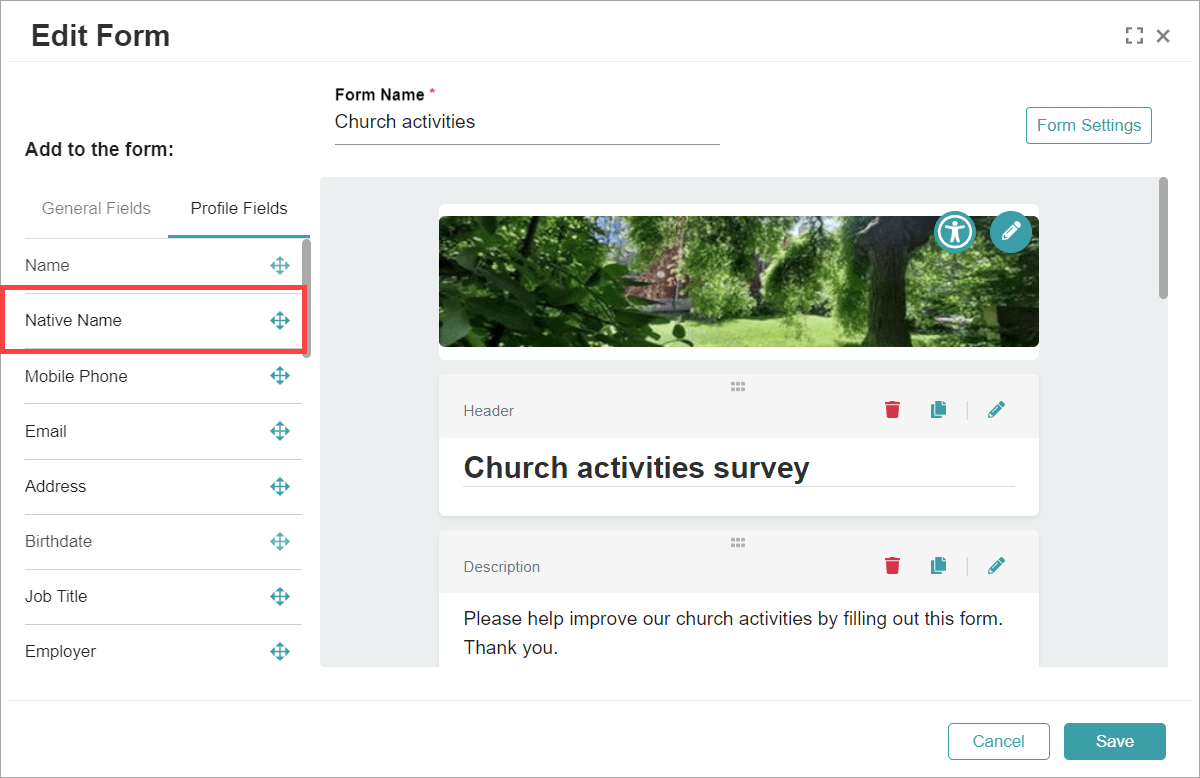Image resolution: width=1200 pixels, height=778 pixels.
Task: Click the Form Name input field
Action: click(527, 123)
